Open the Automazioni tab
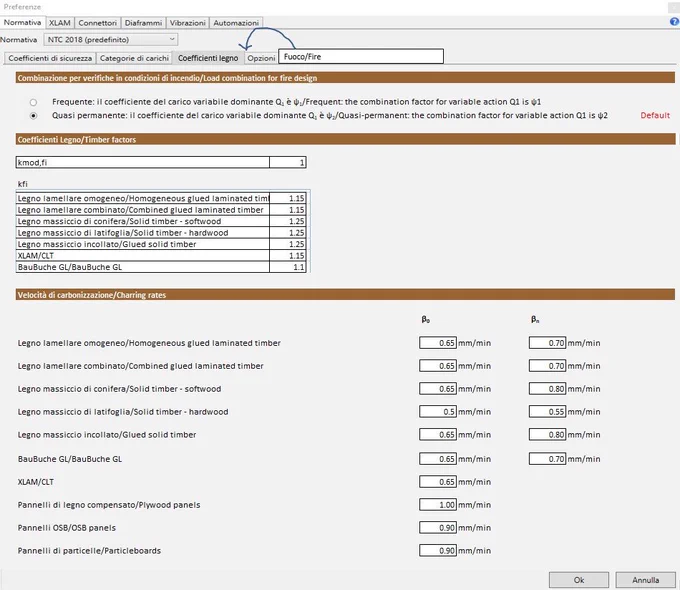The height and width of the screenshot is (590, 680). (236, 23)
